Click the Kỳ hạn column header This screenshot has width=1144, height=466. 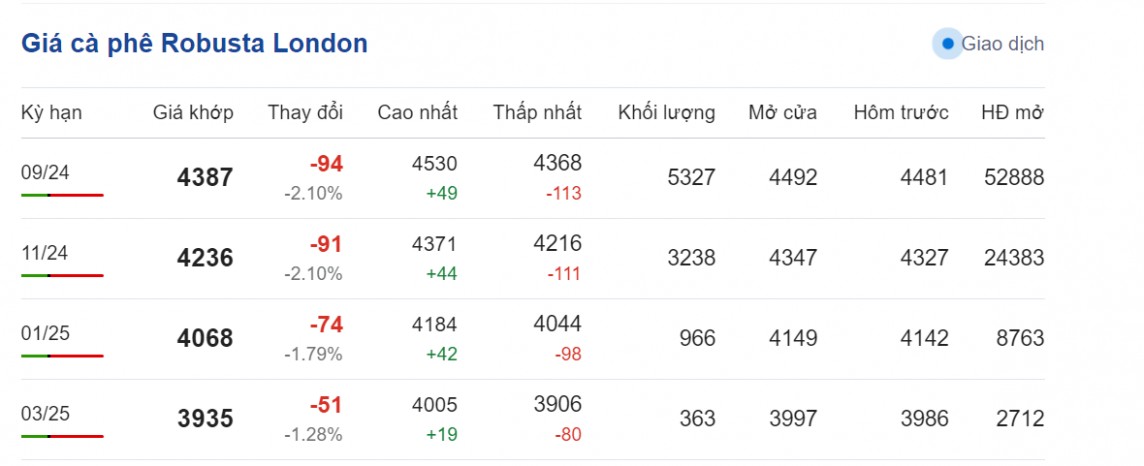click(x=52, y=112)
